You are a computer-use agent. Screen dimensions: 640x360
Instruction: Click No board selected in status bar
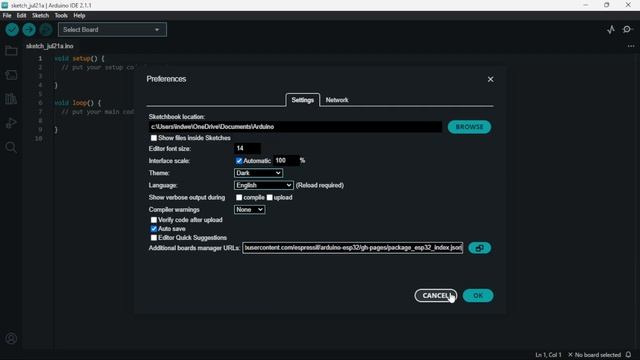click(594, 355)
